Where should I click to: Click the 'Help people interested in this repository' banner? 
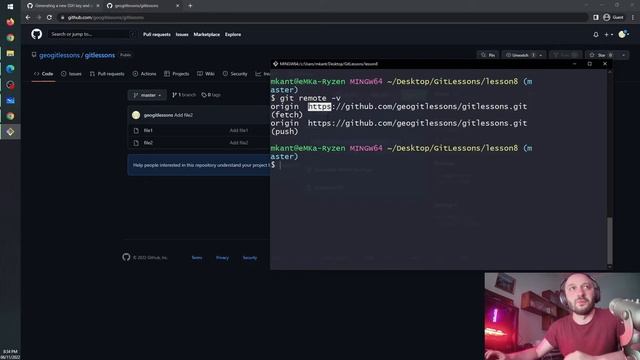[199, 165]
